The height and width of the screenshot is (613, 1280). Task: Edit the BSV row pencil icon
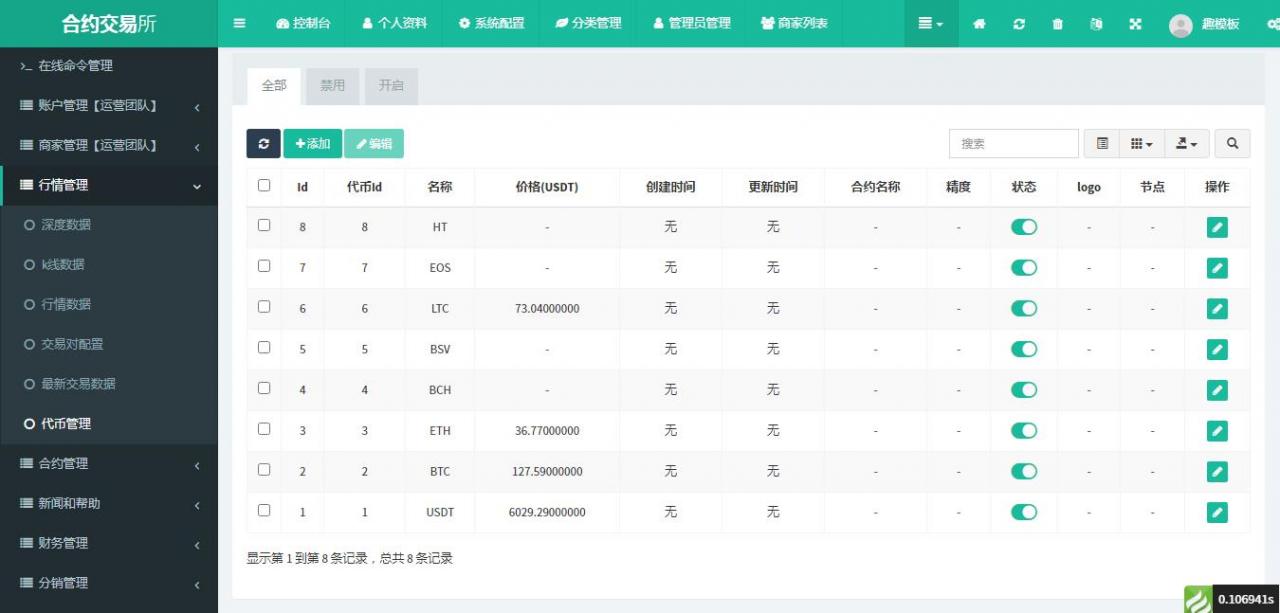[1217, 349]
